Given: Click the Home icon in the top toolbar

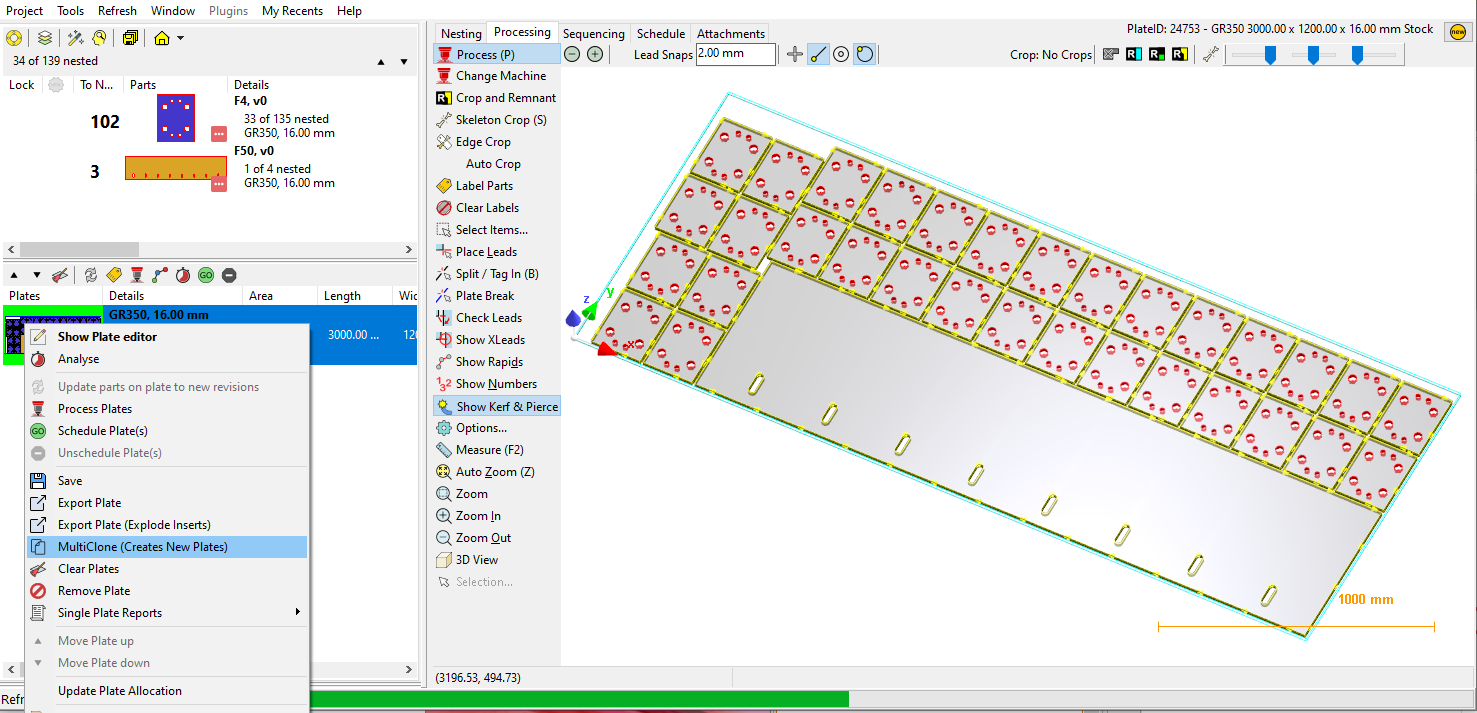Looking at the screenshot, I should pos(164,37).
